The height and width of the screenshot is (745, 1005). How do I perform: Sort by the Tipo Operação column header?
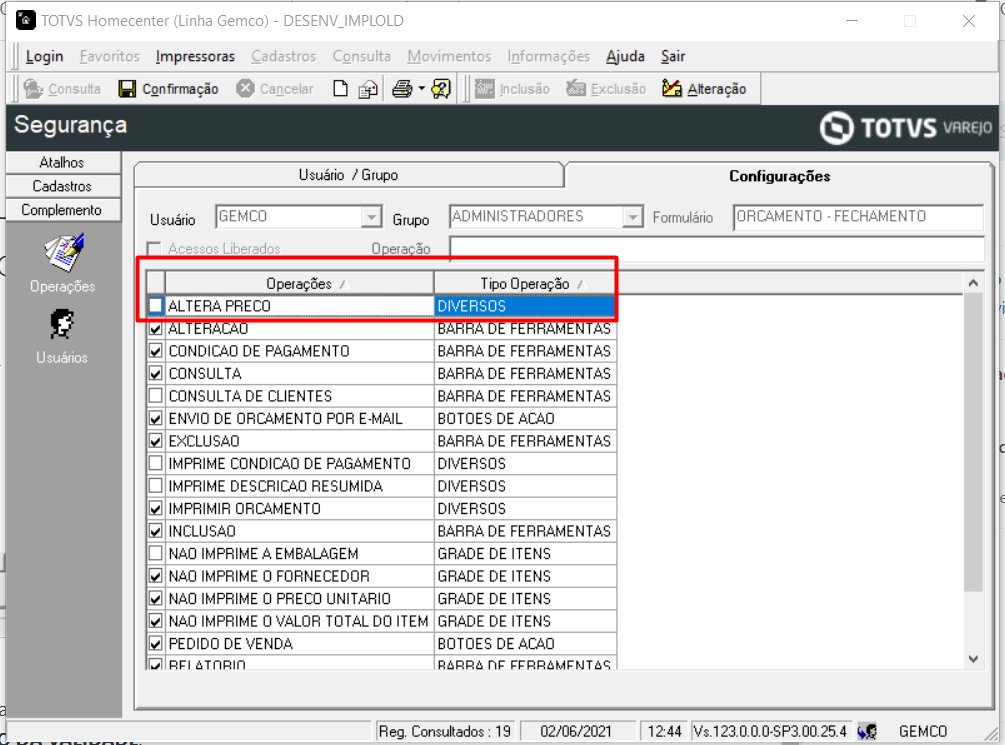click(525, 283)
